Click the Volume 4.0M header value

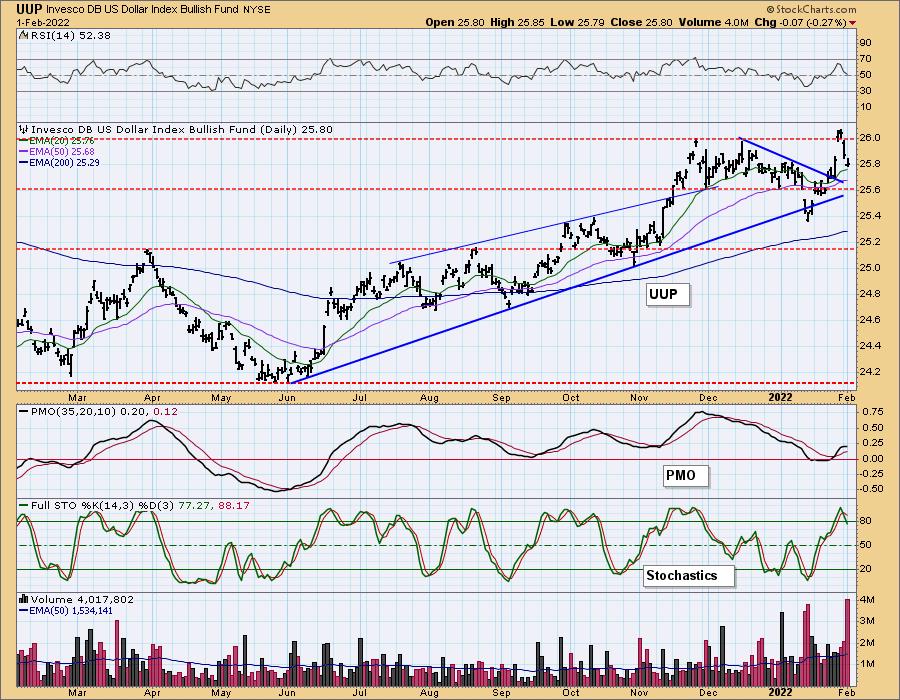[713, 22]
